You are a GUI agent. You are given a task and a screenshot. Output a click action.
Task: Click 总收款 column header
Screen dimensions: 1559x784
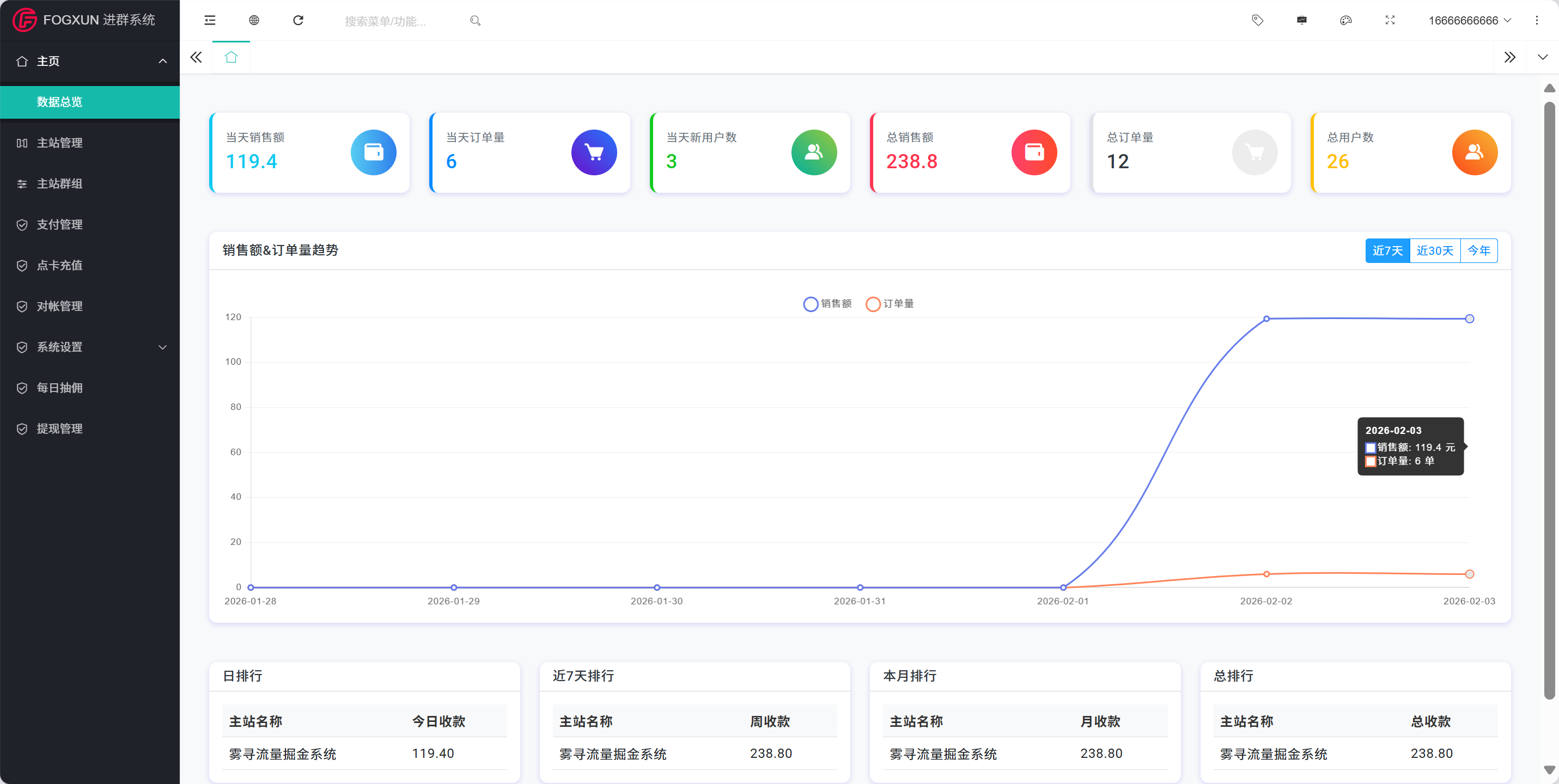[x=1430, y=721]
